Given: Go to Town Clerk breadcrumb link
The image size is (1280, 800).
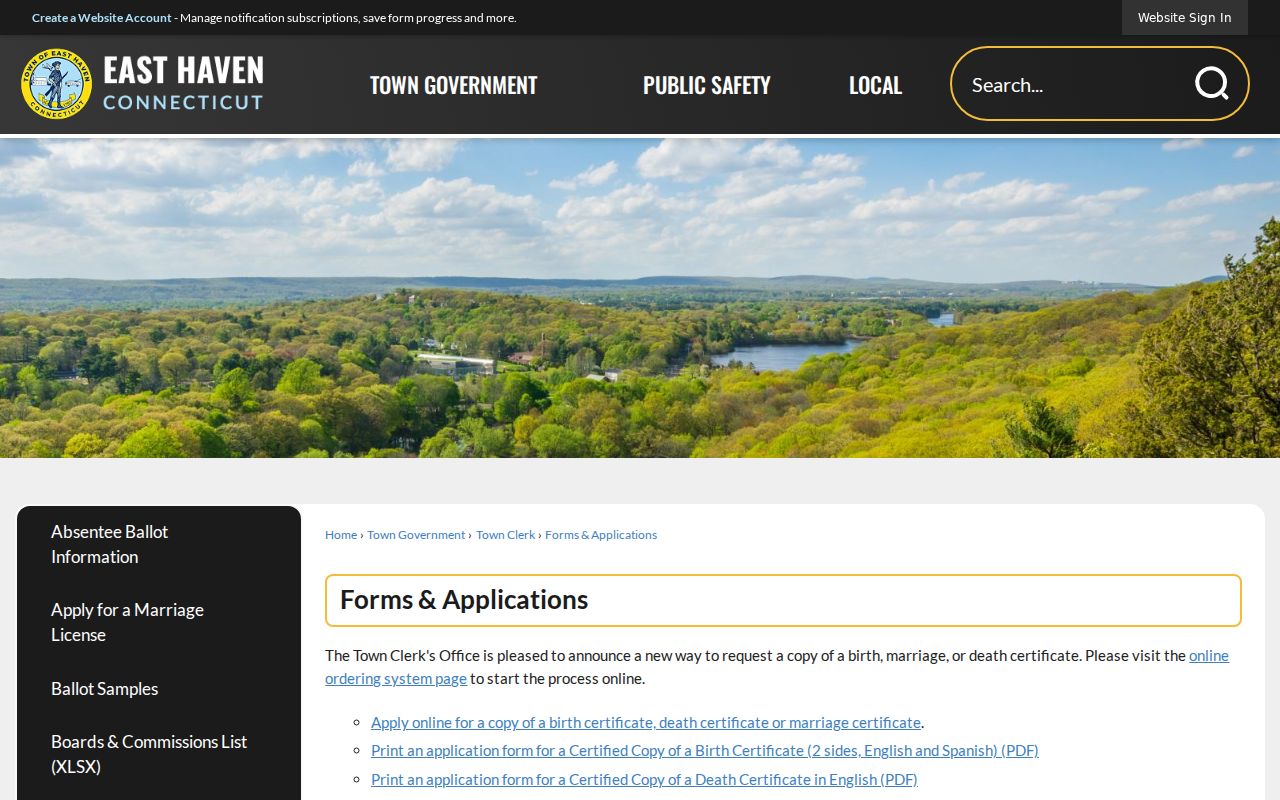Looking at the screenshot, I should [x=506, y=535].
